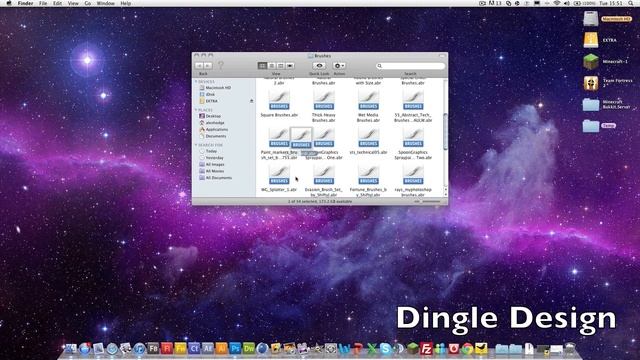Focus the Finder search field
The width and height of the screenshot is (640, 360).
click(411, 66)
